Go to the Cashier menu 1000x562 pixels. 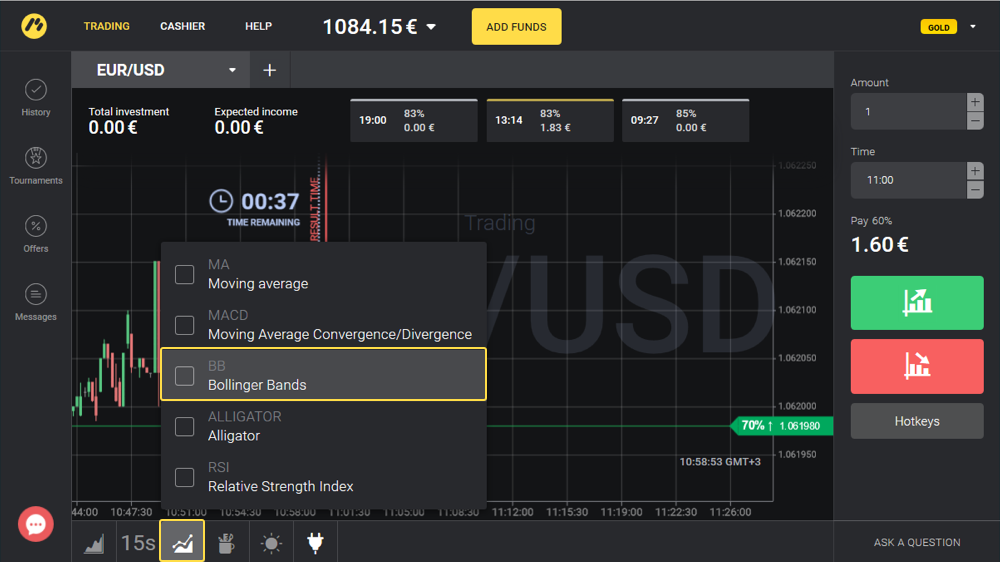tap(183, 27)
